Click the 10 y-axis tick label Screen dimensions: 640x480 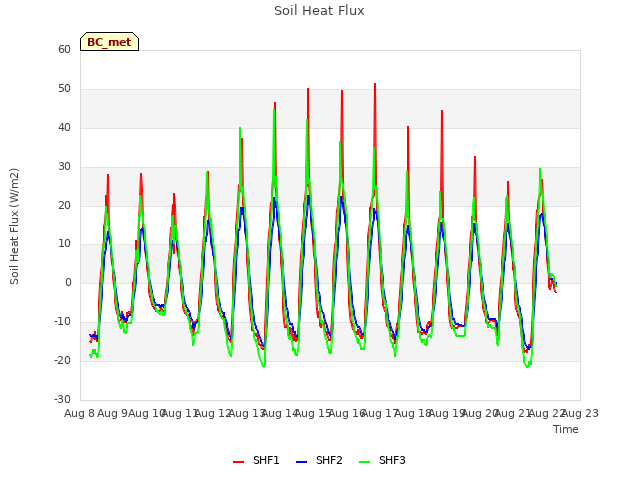(x=64, y=244)
